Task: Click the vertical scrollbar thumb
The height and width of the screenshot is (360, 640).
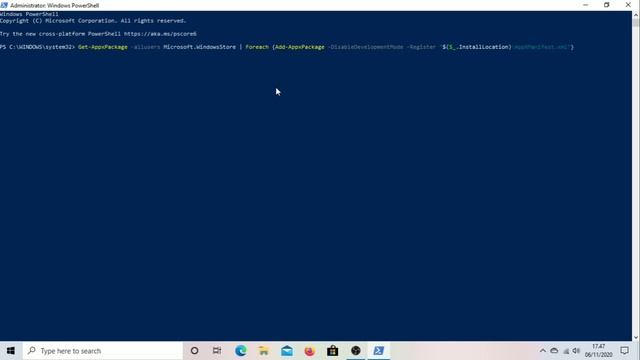Action: 636,22
